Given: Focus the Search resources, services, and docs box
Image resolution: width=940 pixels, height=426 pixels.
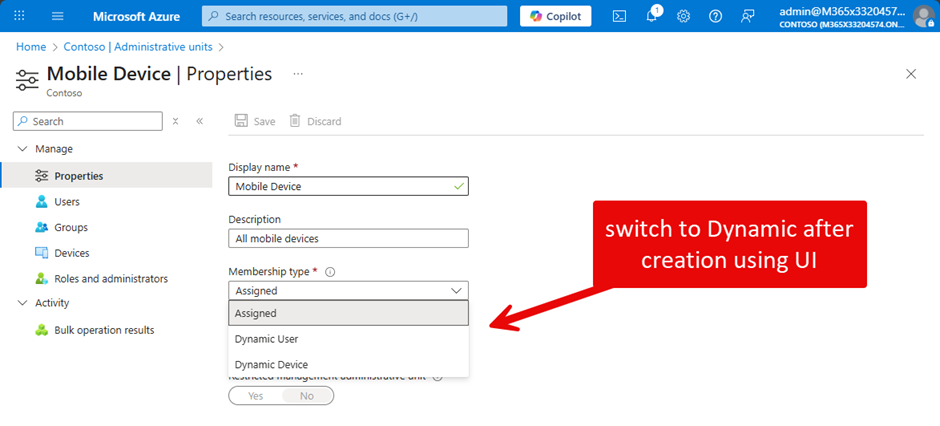Looking at the screenshot, I should pos(354,16).
